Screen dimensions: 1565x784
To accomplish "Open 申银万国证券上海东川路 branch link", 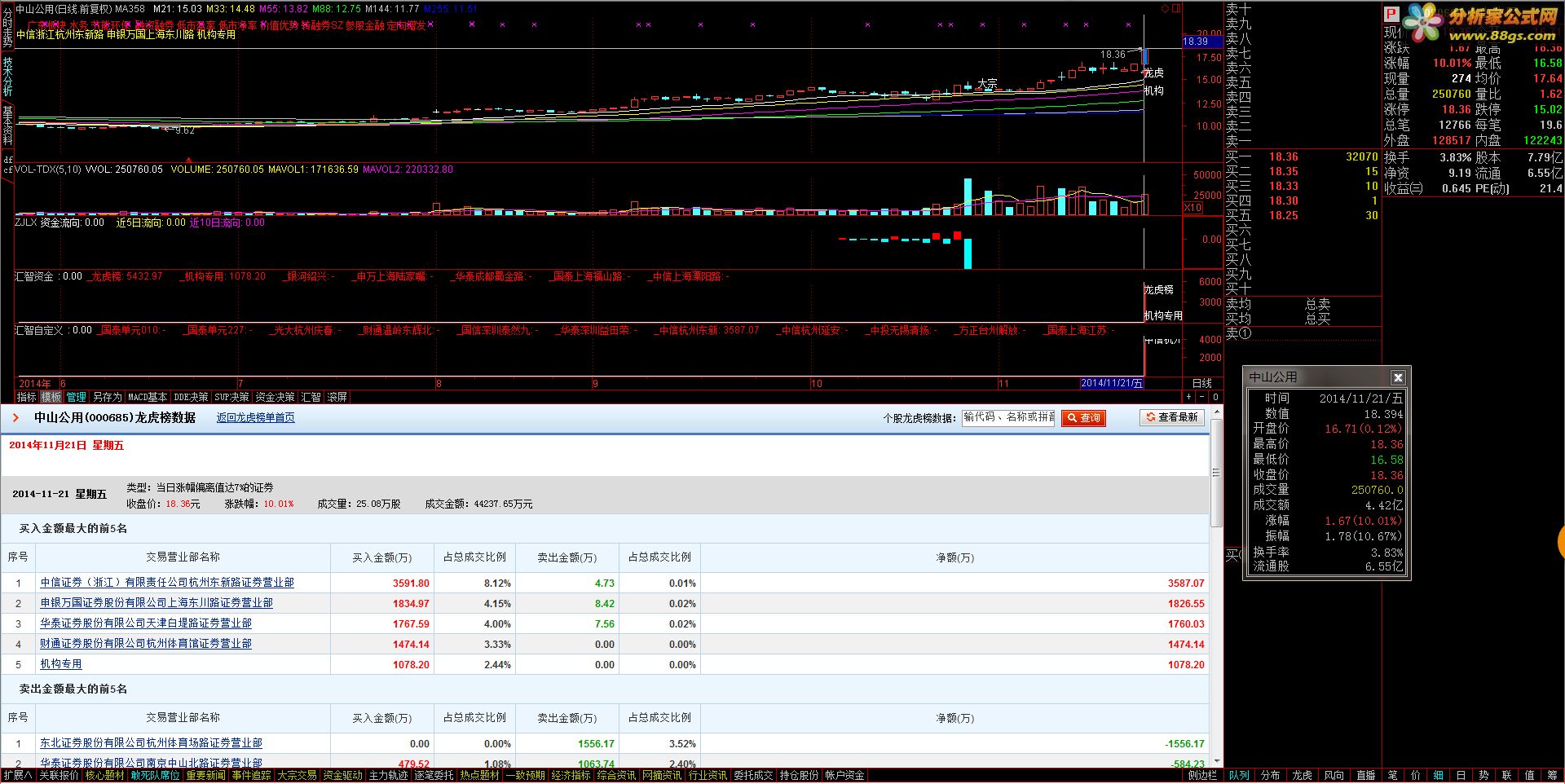I will tap(156, 603).
